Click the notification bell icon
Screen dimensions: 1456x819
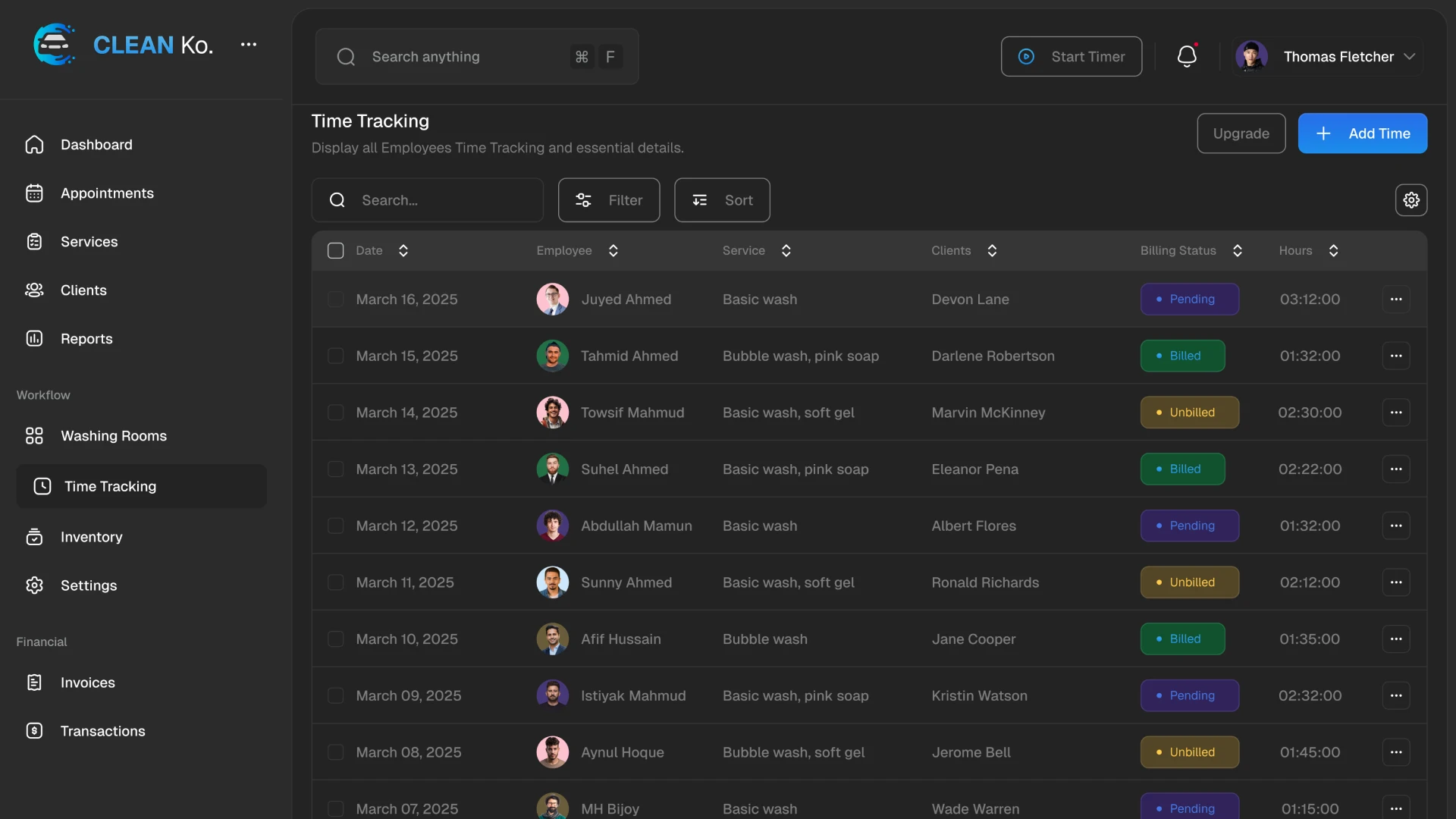tap(1187, 56)
